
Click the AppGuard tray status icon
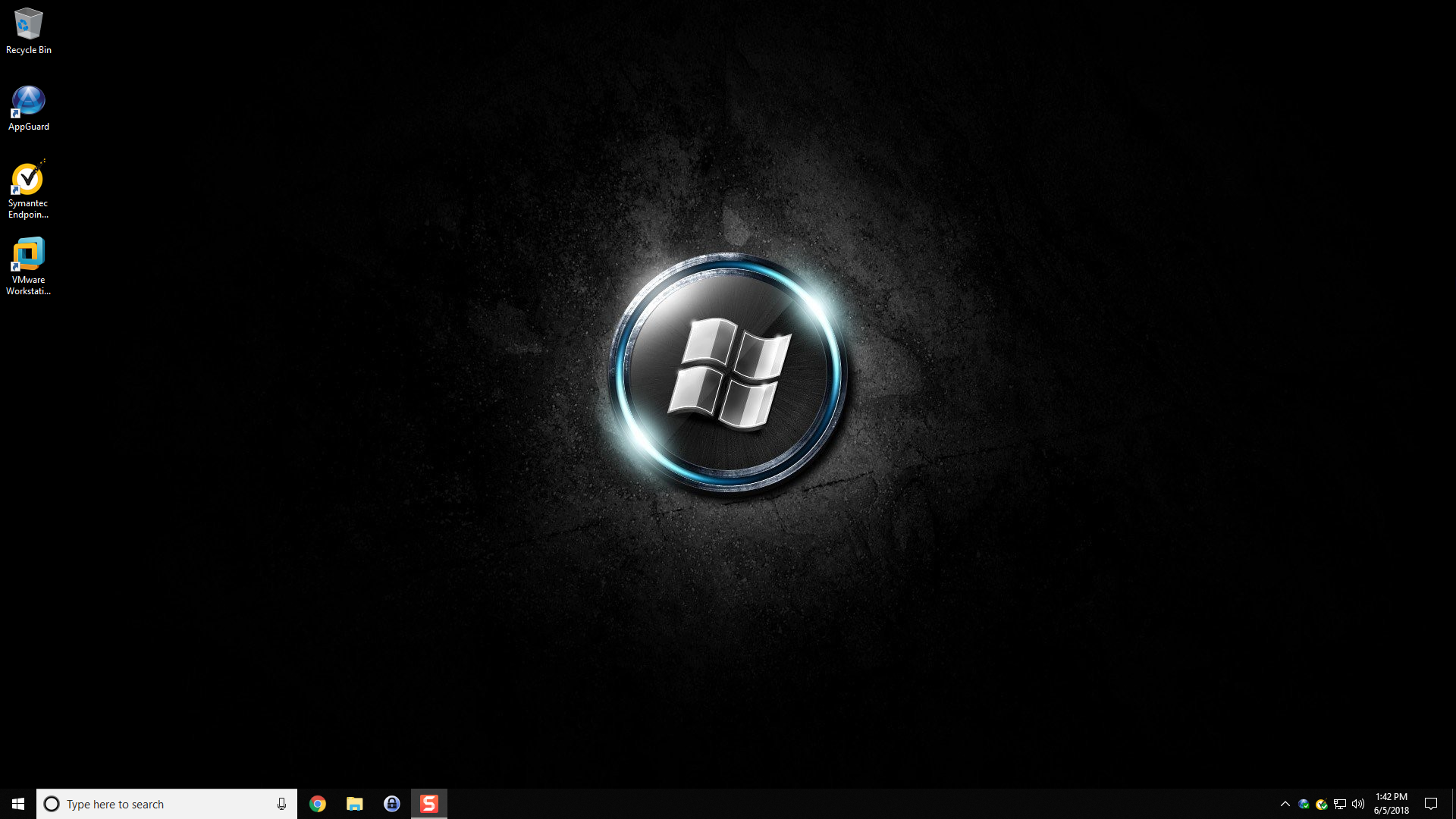click(x=1304, y=804)
